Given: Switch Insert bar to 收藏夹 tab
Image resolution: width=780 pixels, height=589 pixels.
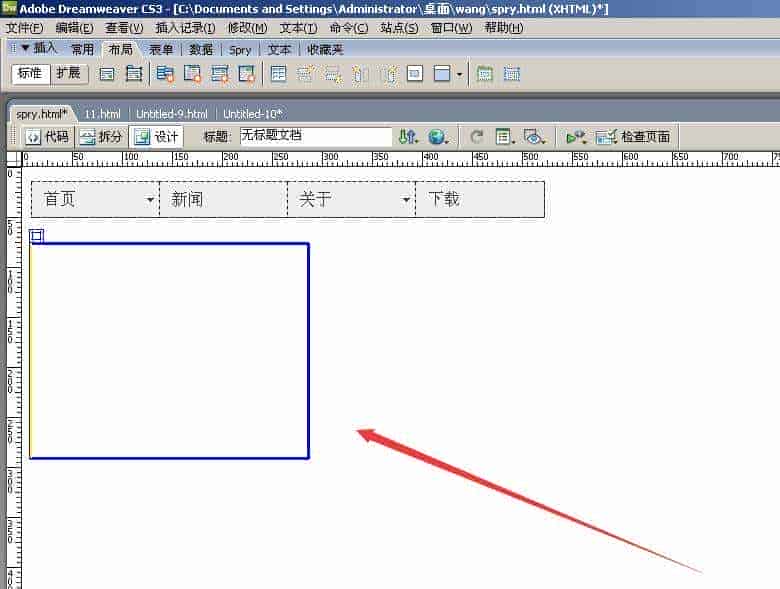Looking at the screenshot, I should (325, 50).
